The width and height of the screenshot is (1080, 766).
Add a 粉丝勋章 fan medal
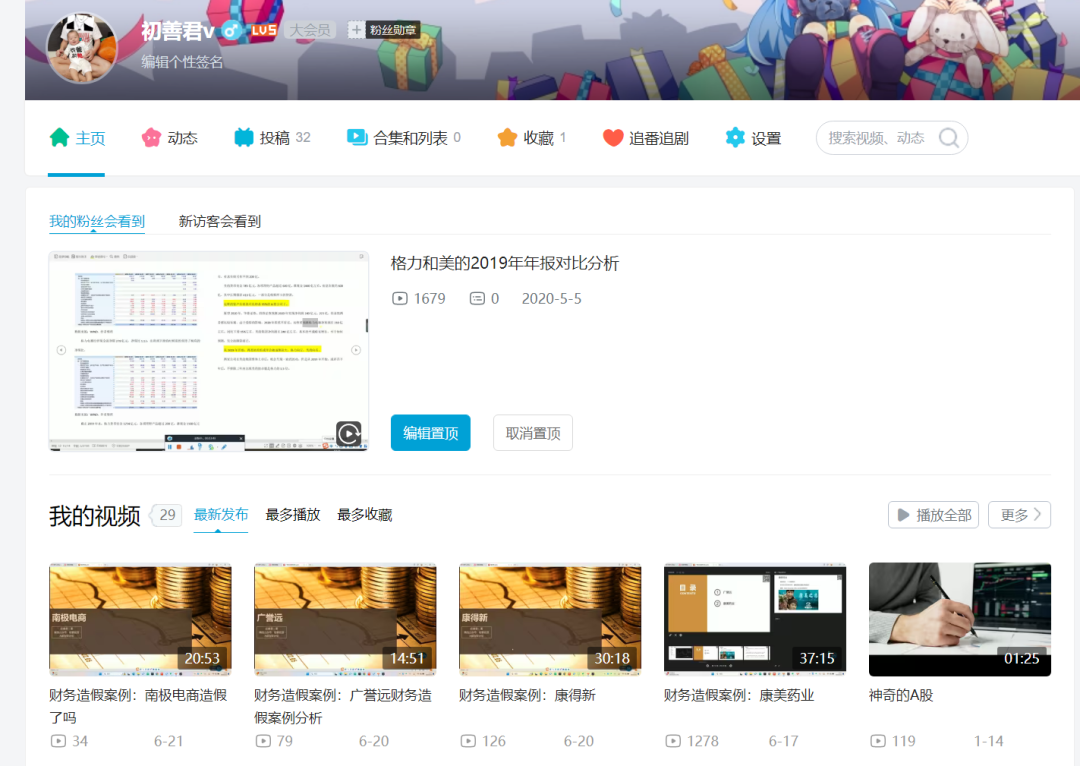coord(384,30)
